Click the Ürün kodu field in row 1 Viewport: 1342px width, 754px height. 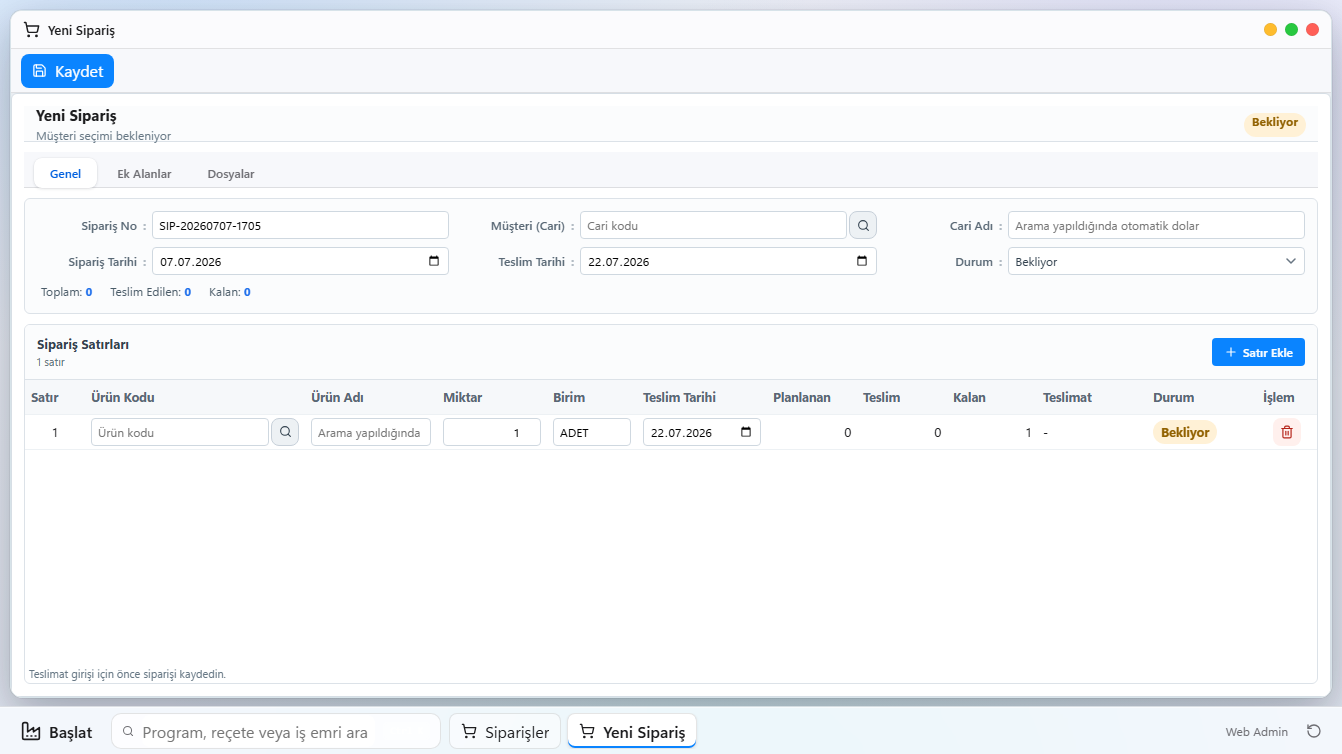180,432
